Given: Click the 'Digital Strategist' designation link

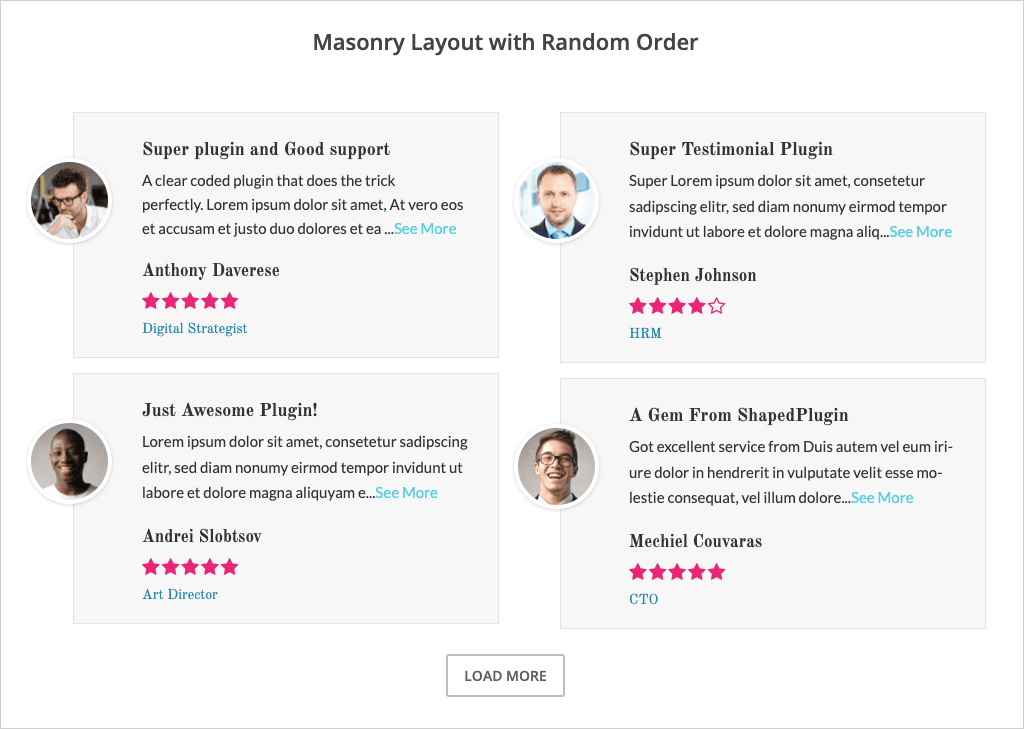Looking at the screenshot, I should point(194,329).
